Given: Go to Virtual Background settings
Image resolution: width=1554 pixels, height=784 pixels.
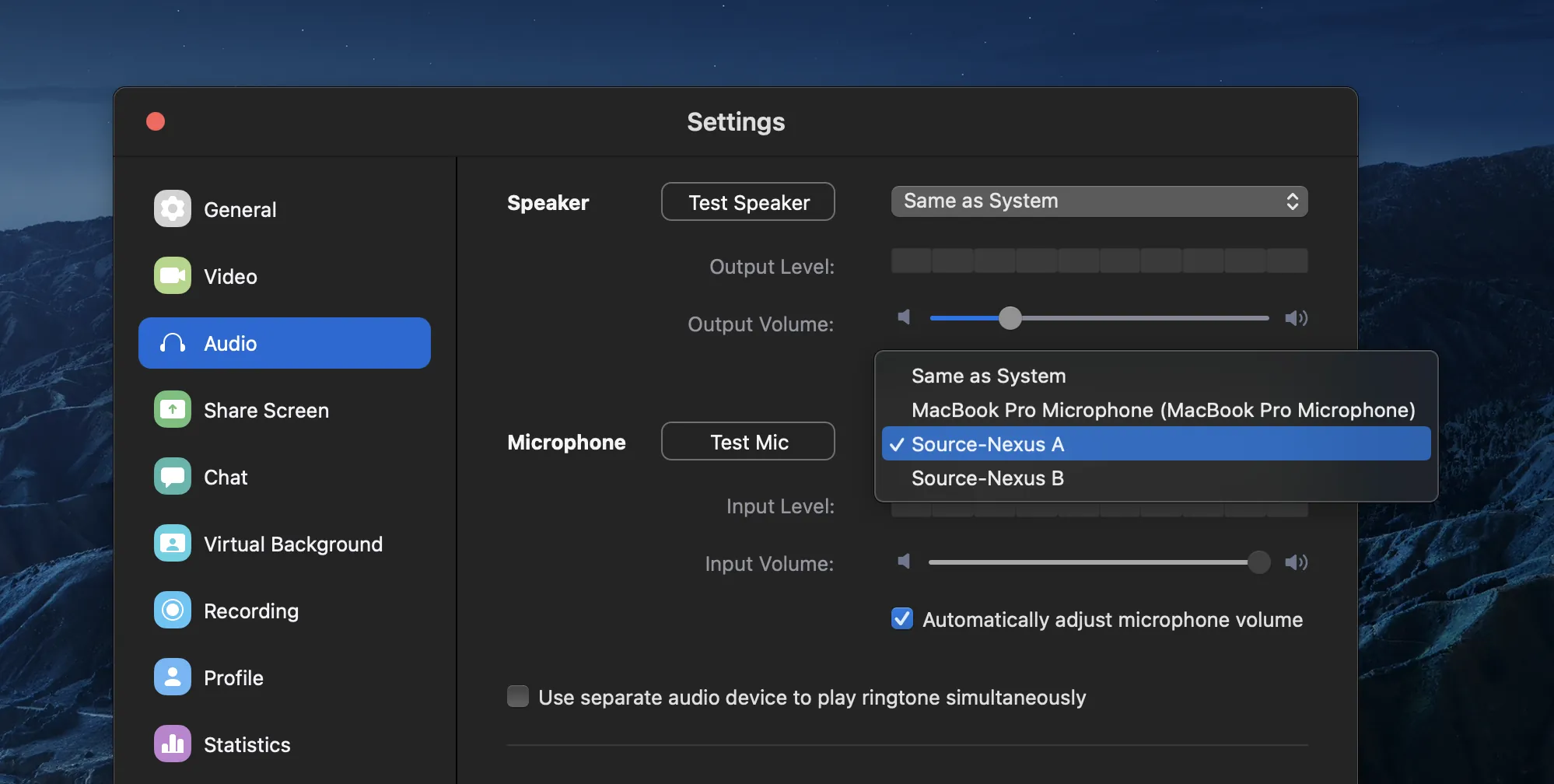Looking at the screenshot, I should tap(285, 544).
